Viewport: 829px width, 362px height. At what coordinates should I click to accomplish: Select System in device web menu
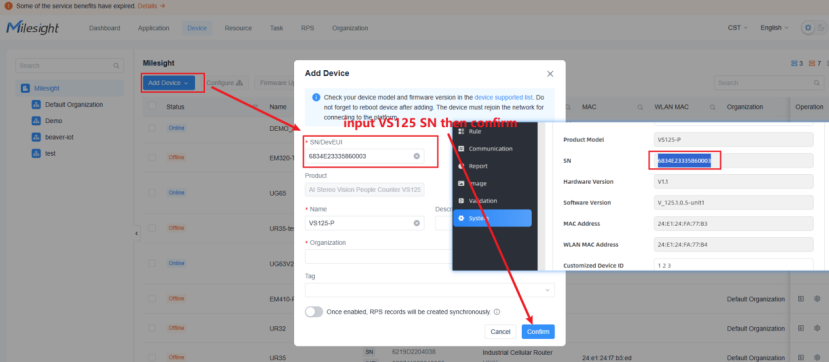[492, 218]
